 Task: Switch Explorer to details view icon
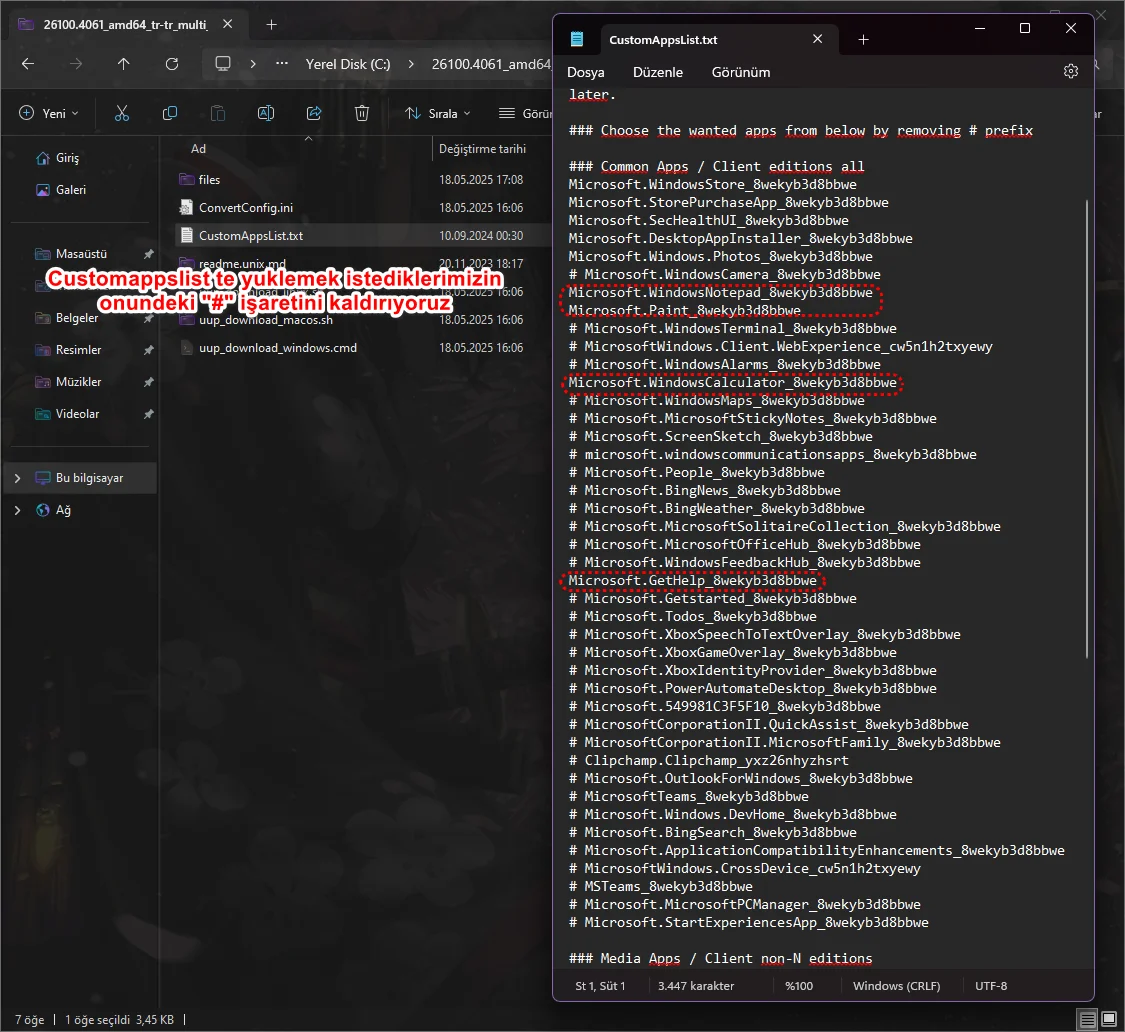[x=1088, y=1019]
